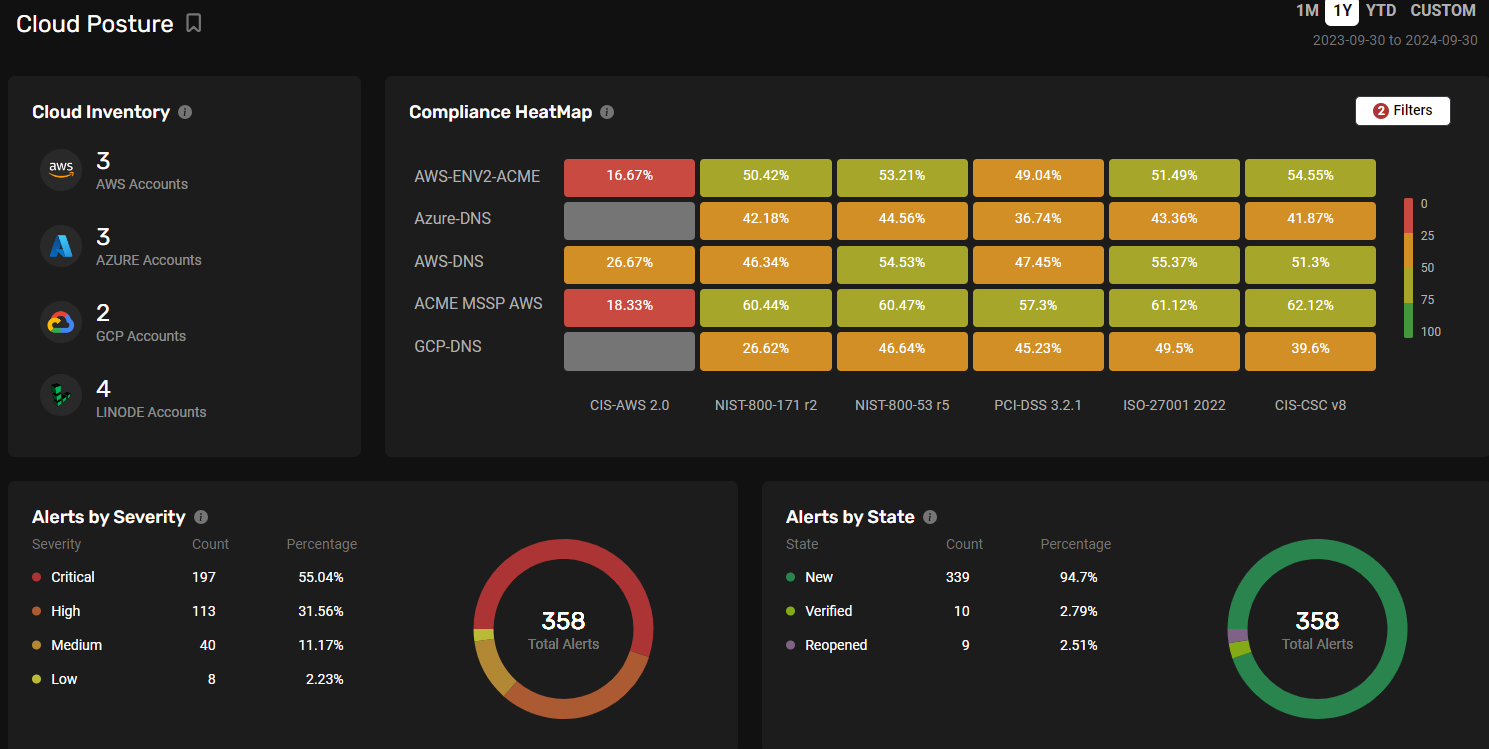Select the AWS accounts logo icon
The height and width of the screenshot is (749, 1489).
61,169
